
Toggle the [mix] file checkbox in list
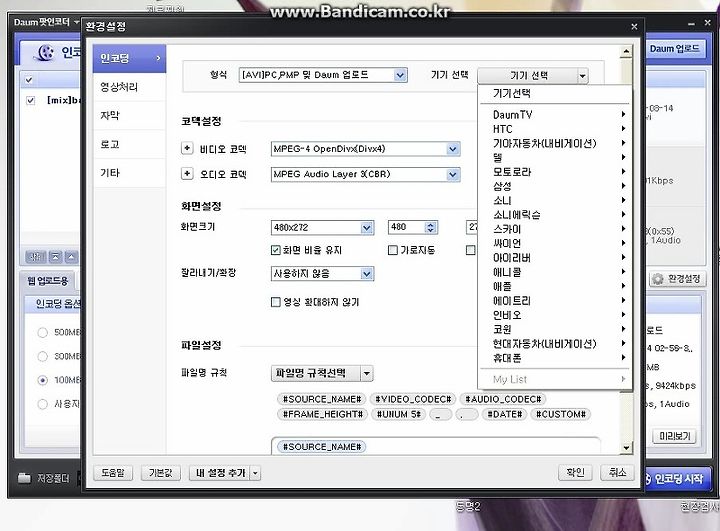point(30,100)
